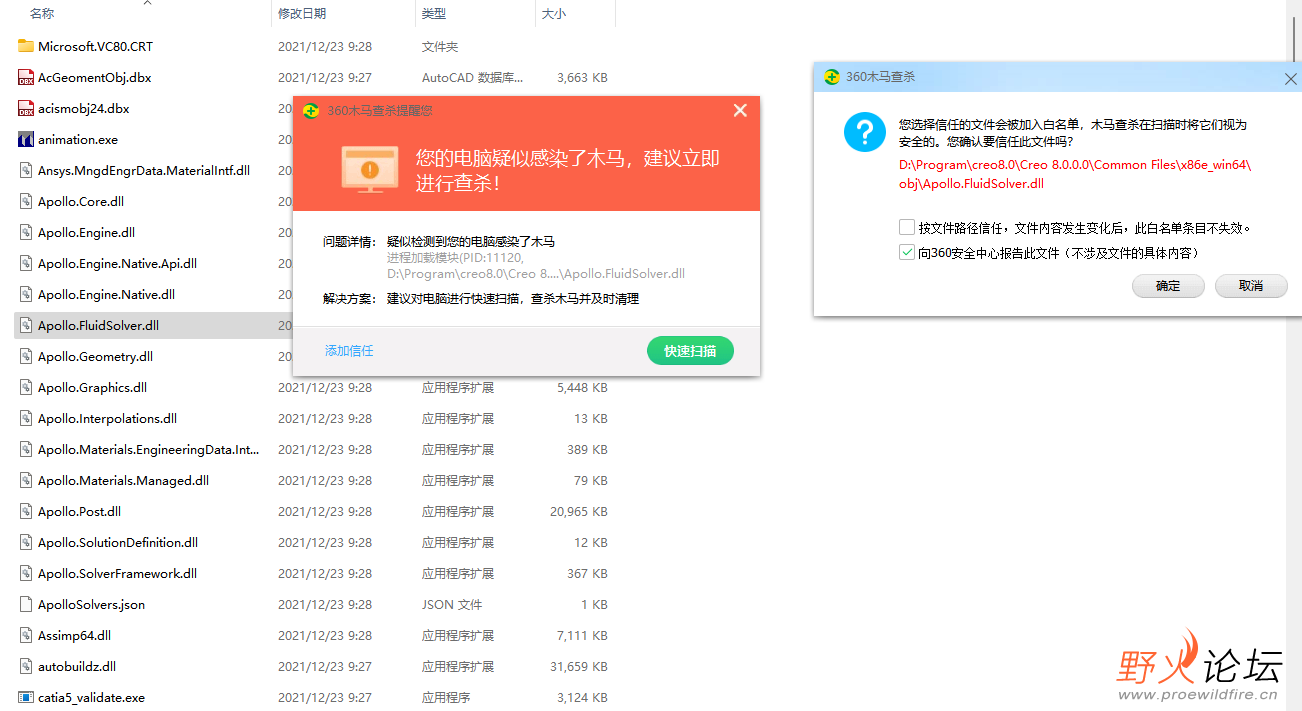Click the acismobj24.dbx file icon

26,108
